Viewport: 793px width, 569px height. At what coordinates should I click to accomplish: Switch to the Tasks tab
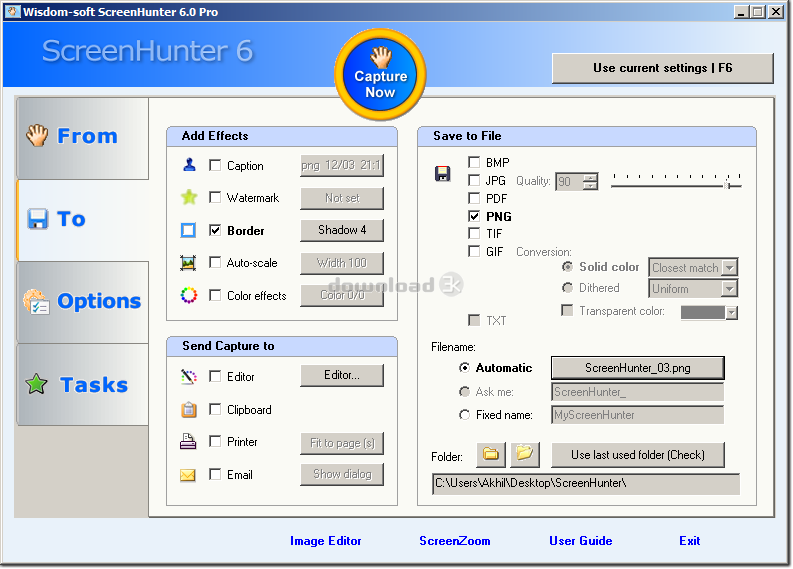[x=82, y=384]
